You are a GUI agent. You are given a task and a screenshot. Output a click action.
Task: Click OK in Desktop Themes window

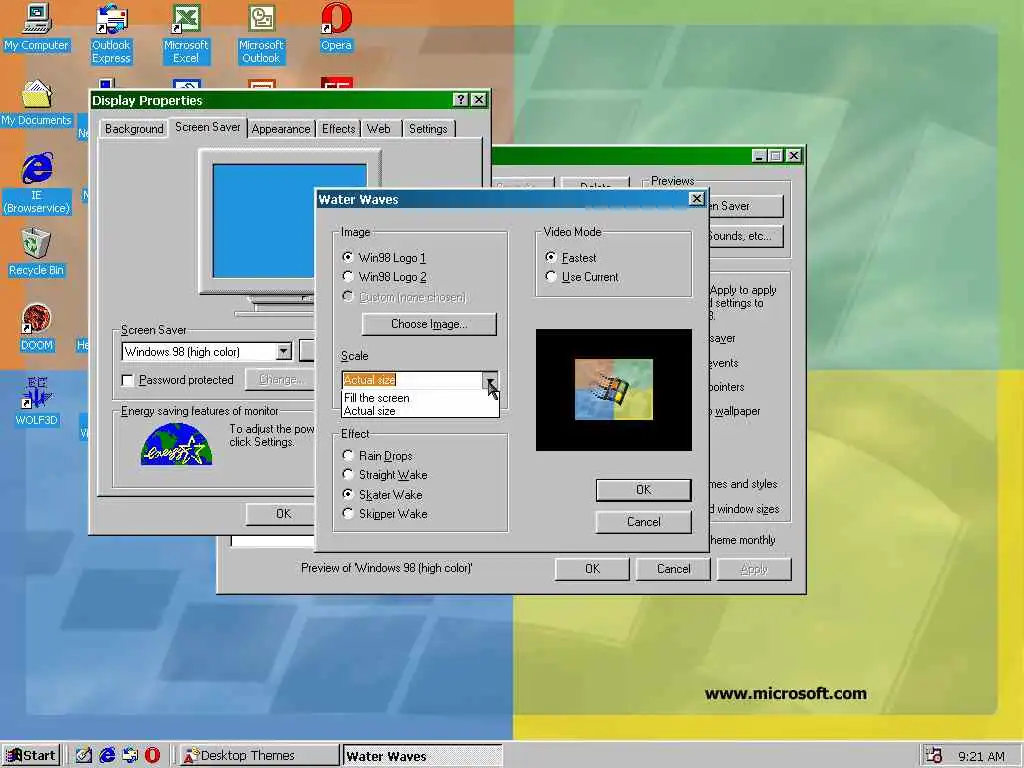592,569
